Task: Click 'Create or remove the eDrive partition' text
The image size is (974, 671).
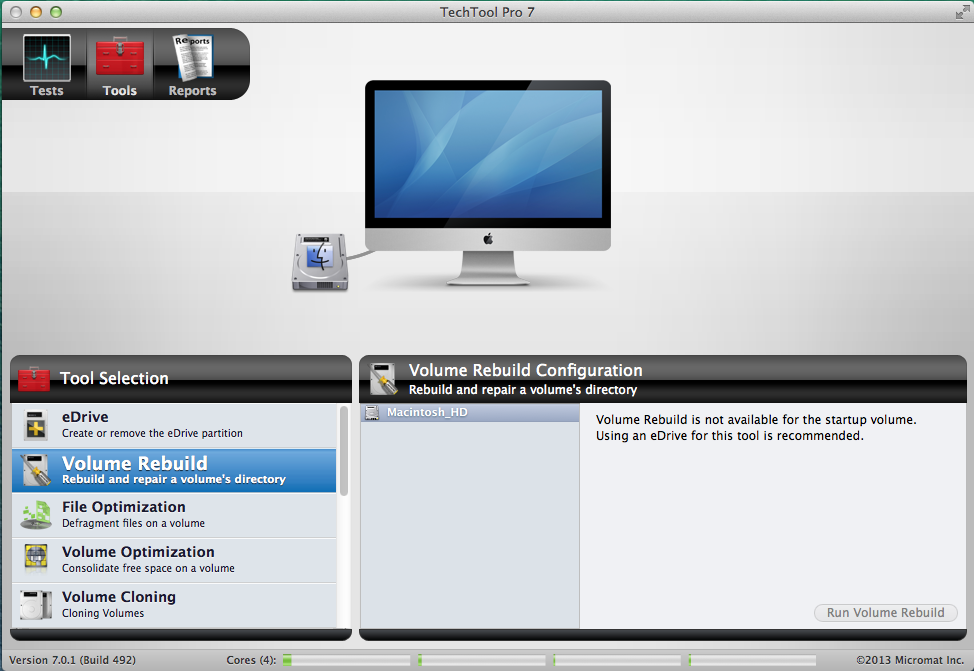Action: point(152,433)
